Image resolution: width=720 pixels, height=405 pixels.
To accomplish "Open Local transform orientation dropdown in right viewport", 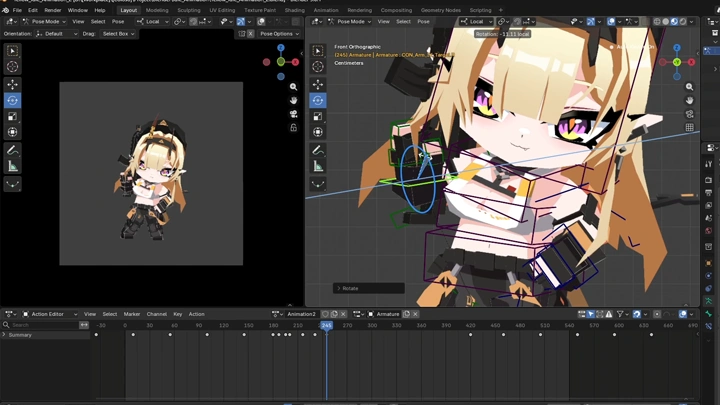I will coord(476,22).
